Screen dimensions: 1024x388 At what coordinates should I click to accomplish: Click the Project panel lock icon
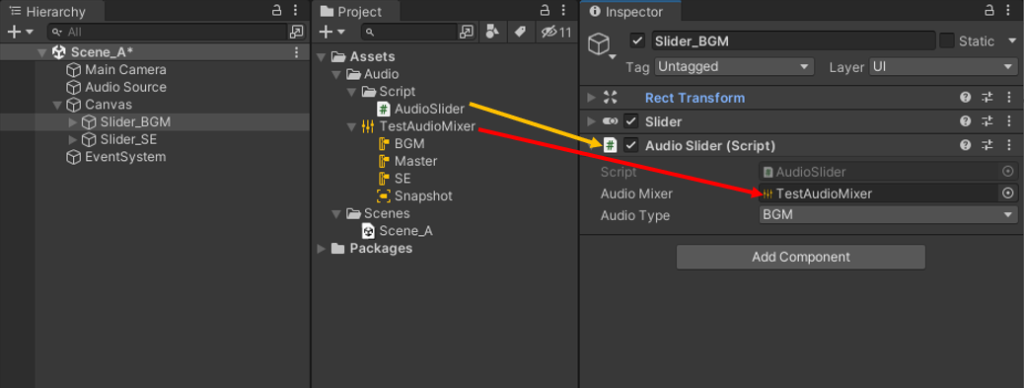click(545, 10)
